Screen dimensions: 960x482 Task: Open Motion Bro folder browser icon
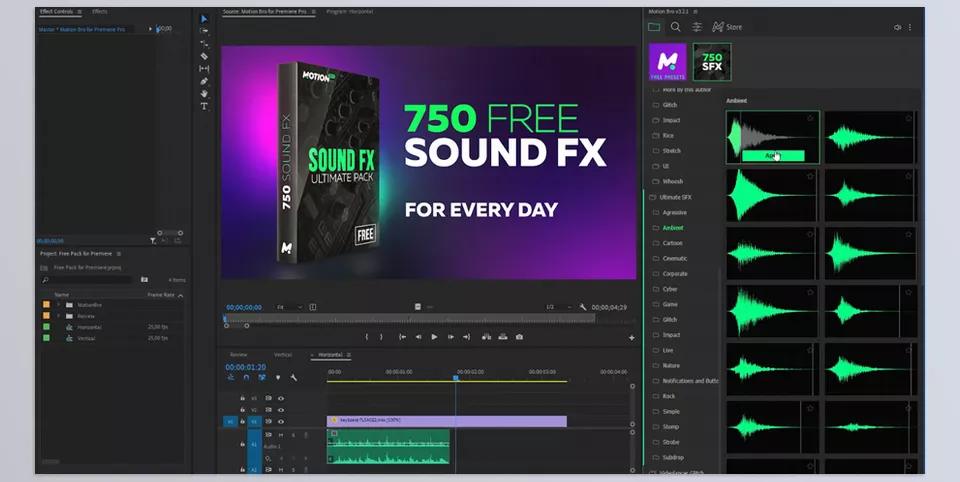tap(654, 27)
